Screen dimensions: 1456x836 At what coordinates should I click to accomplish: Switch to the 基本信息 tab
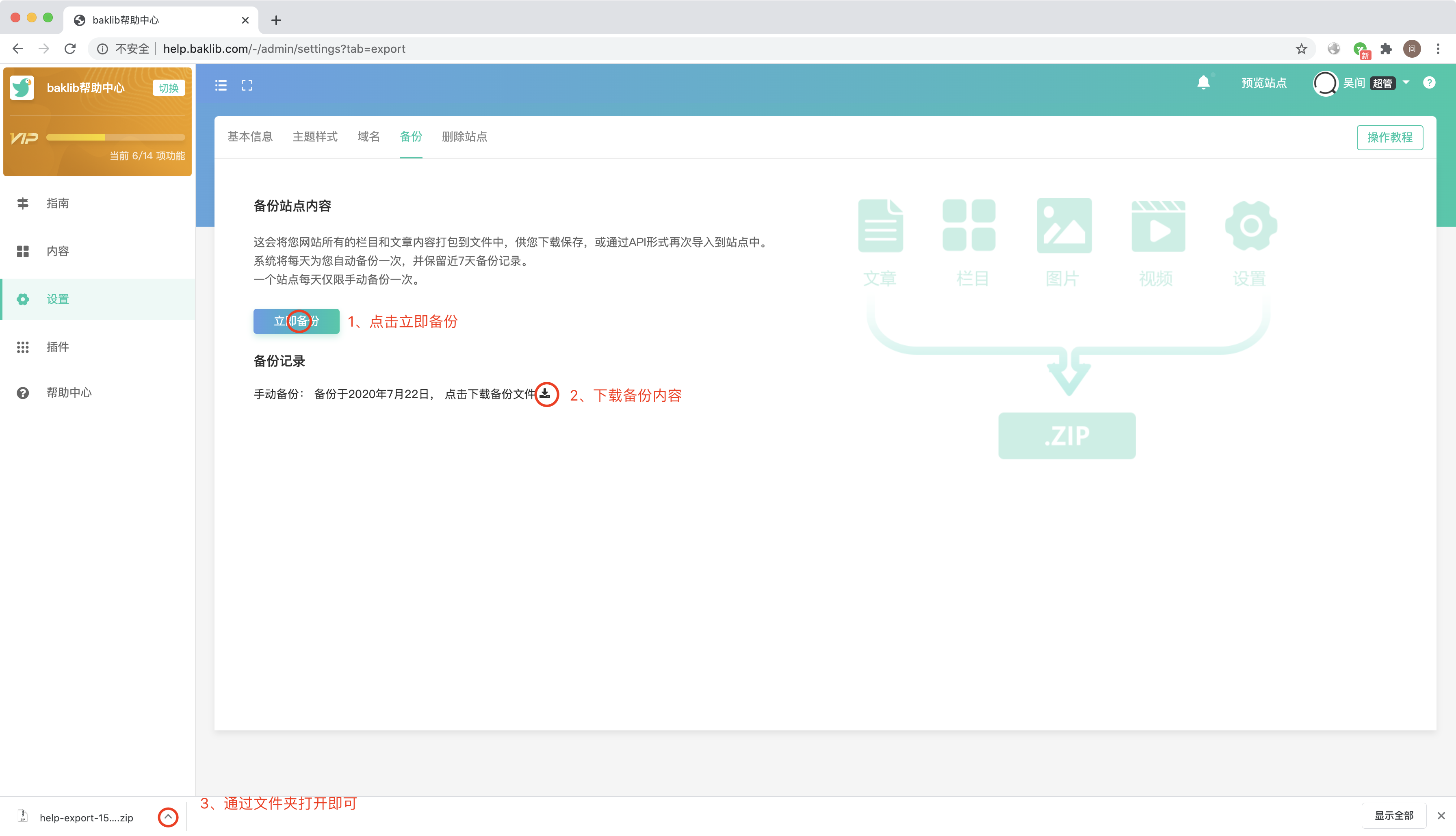tap(250, 136)
